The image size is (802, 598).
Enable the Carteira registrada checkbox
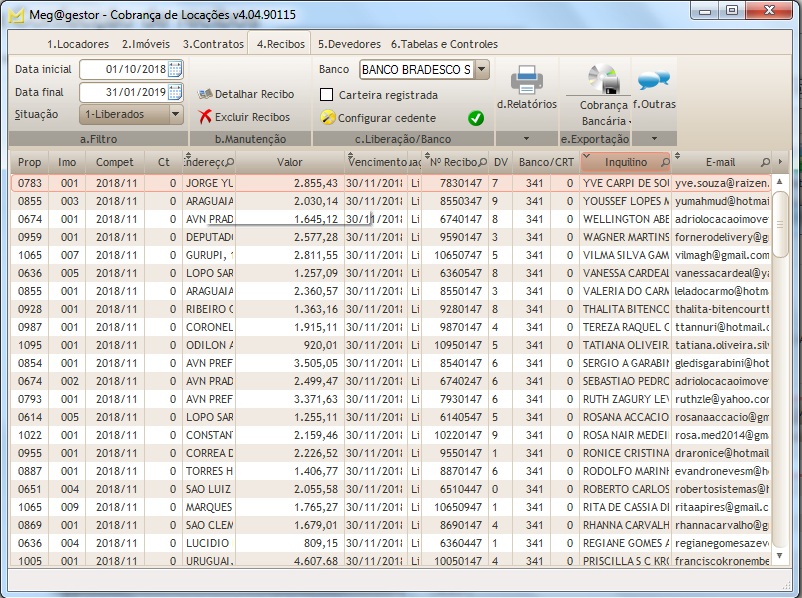tap(327, 95)
